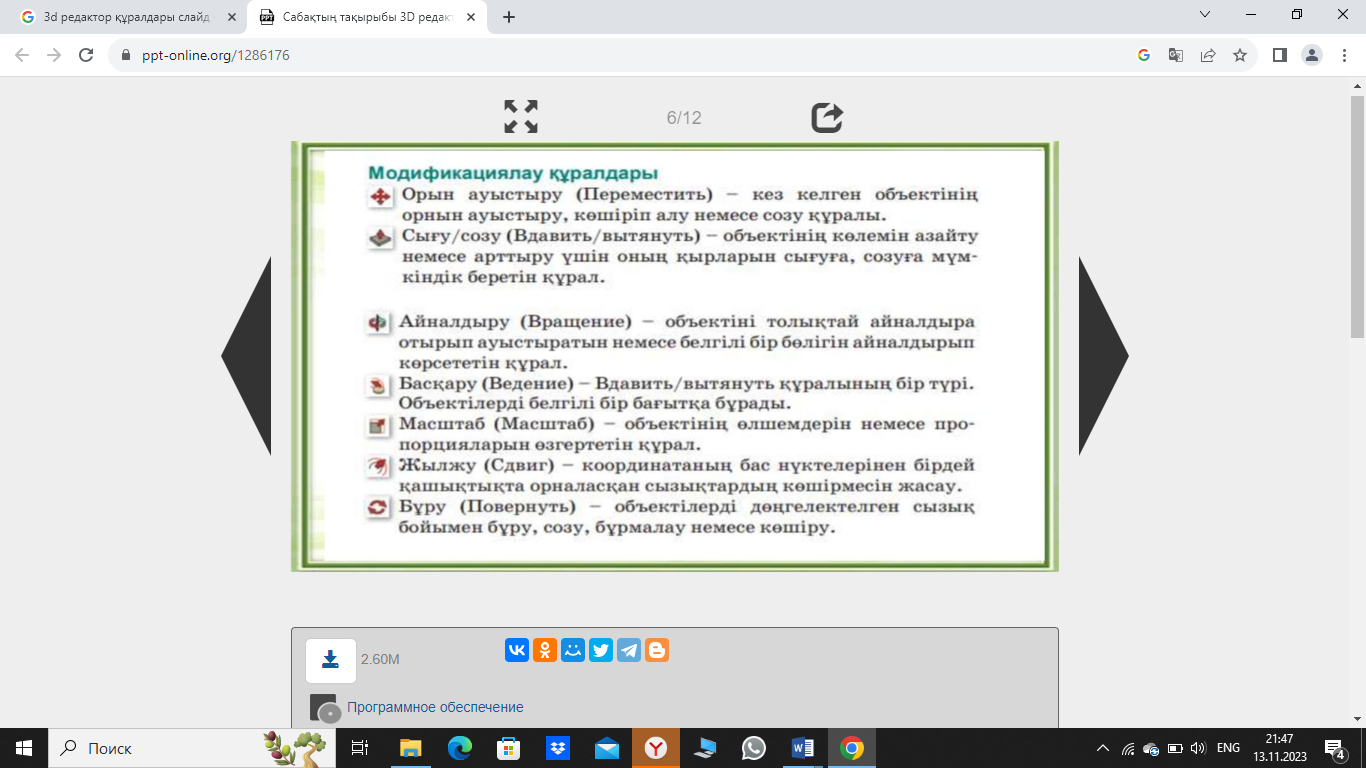This screenshot has height=768, width=1366.
Task: Download the presentation file
Action: coord(330,660)
